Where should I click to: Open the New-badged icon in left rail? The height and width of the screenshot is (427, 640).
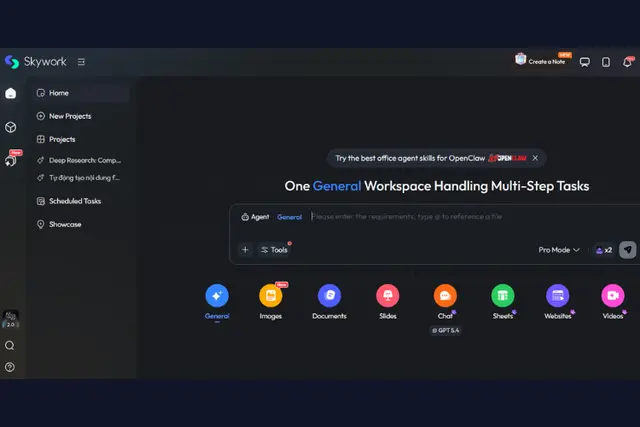(x=11, y=159)
